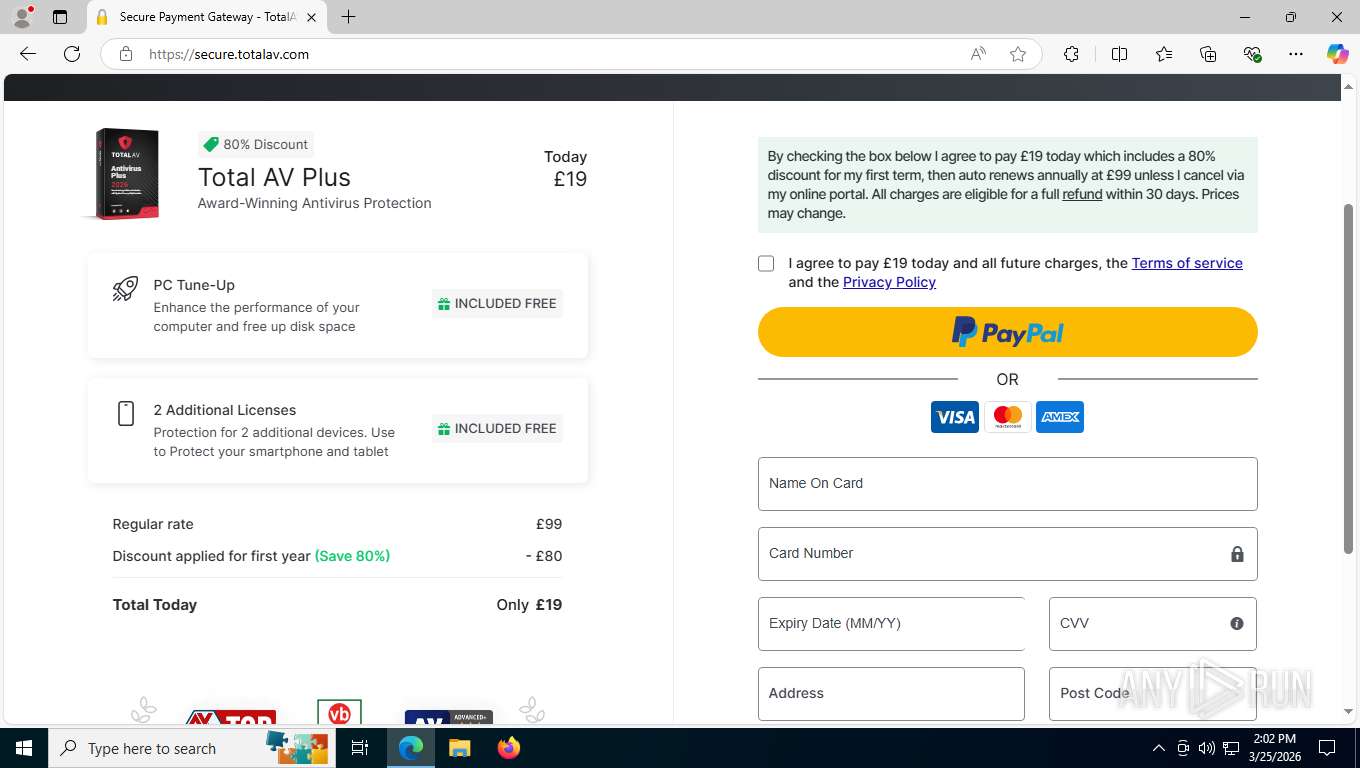
Task: Open Read aloud in the address bar
Action: [x=978, y=54]
